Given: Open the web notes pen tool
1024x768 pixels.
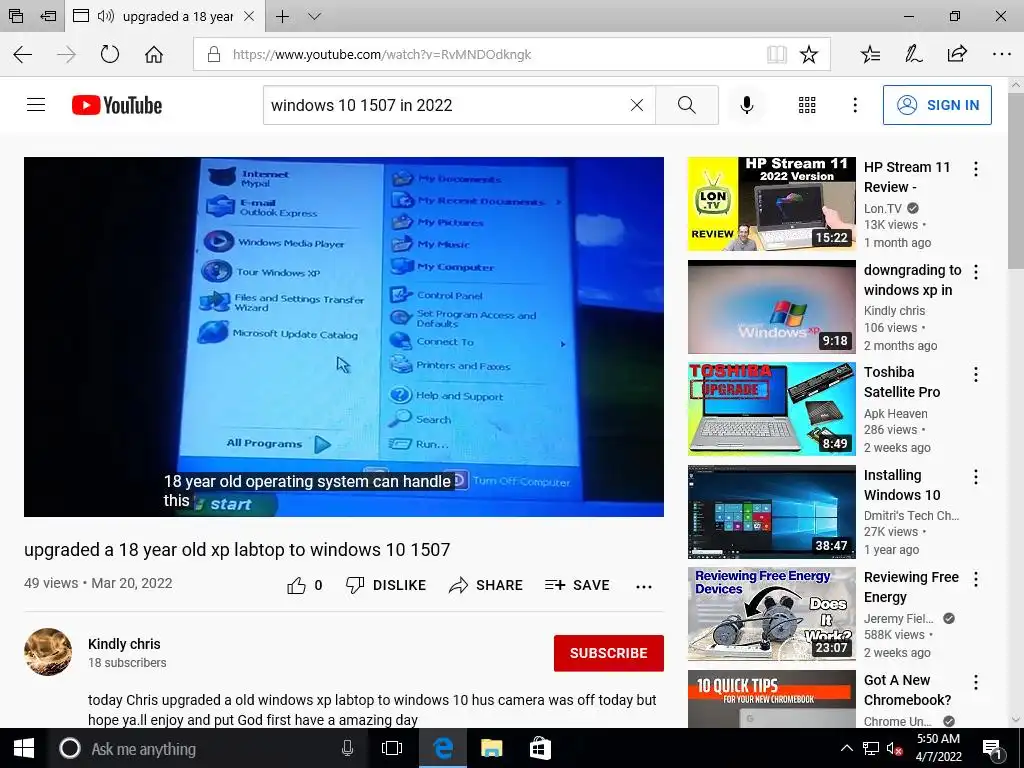Looking at the screenshot, I should pyautogui.click(x=913, y=54).
